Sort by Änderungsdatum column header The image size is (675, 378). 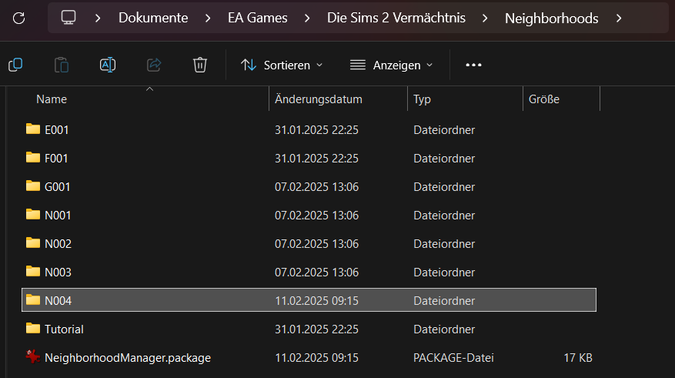click(319, 99)
